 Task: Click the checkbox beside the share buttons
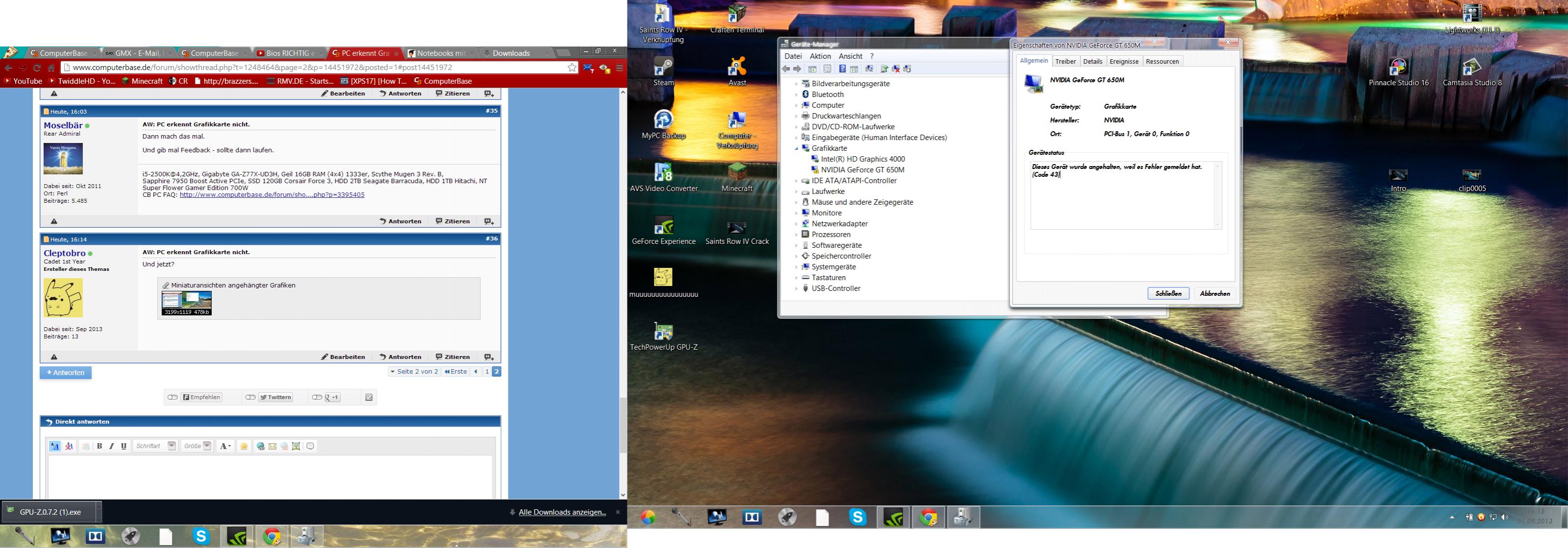point(369,397)
